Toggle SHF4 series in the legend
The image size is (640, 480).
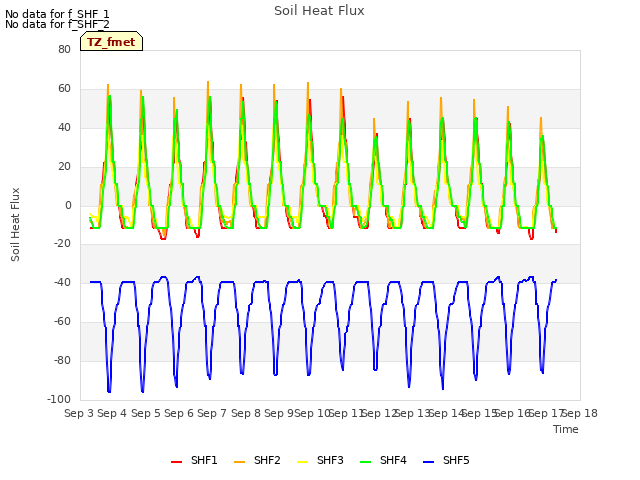pos(383,461)
